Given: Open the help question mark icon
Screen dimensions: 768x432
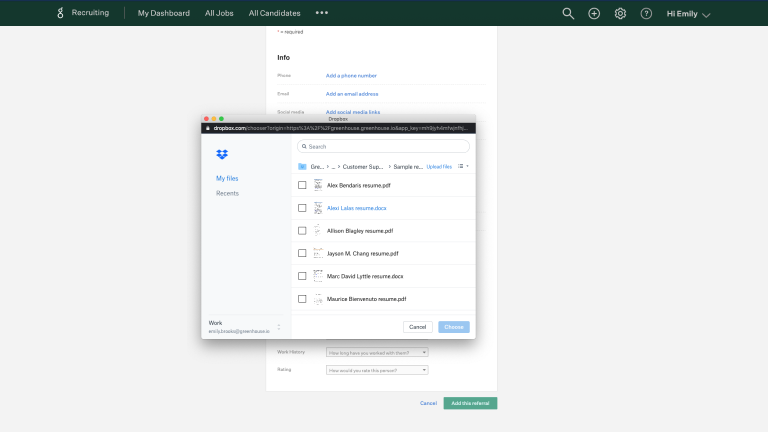Looking at the screenshot, I should (646, 13).
